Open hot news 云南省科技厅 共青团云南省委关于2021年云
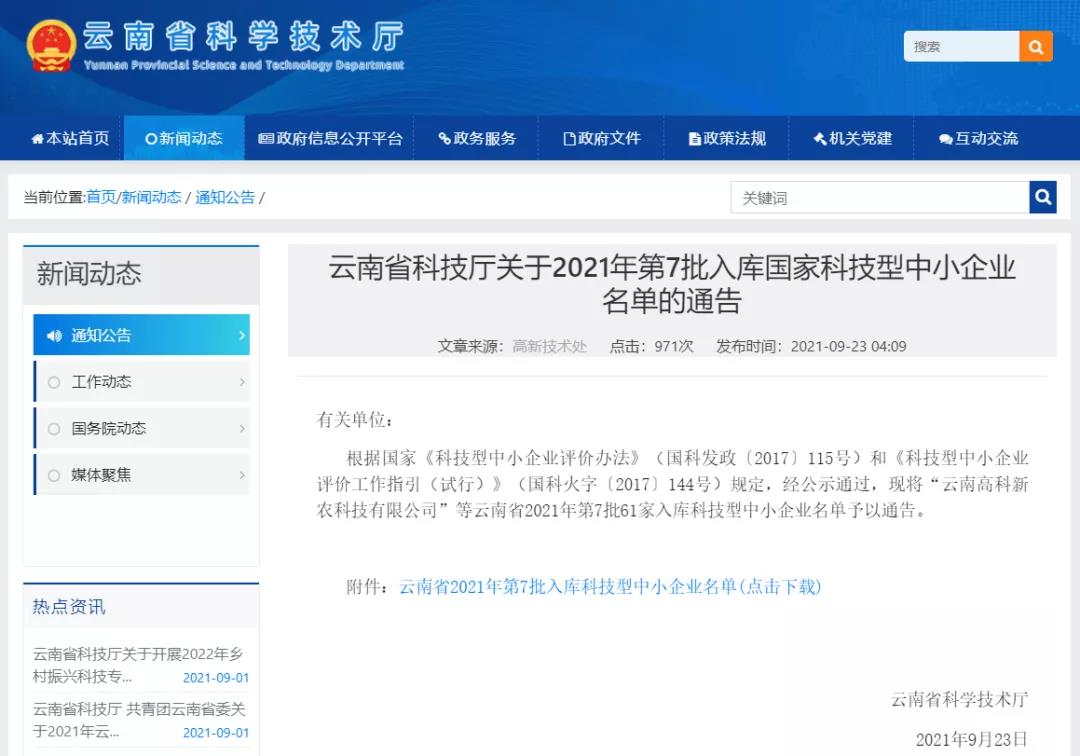The height and width of the screenshot is (756, 1080). coord(138,720)
